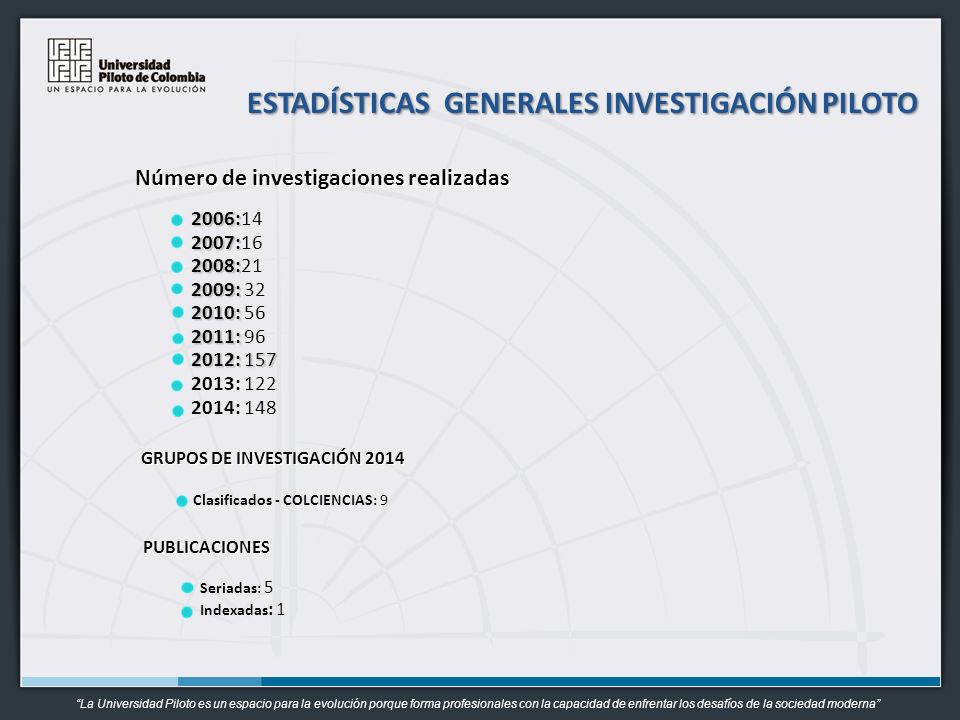Click the 'PUBLICACIONES' heading
This screenshot has width=960, height=720.
206,547
